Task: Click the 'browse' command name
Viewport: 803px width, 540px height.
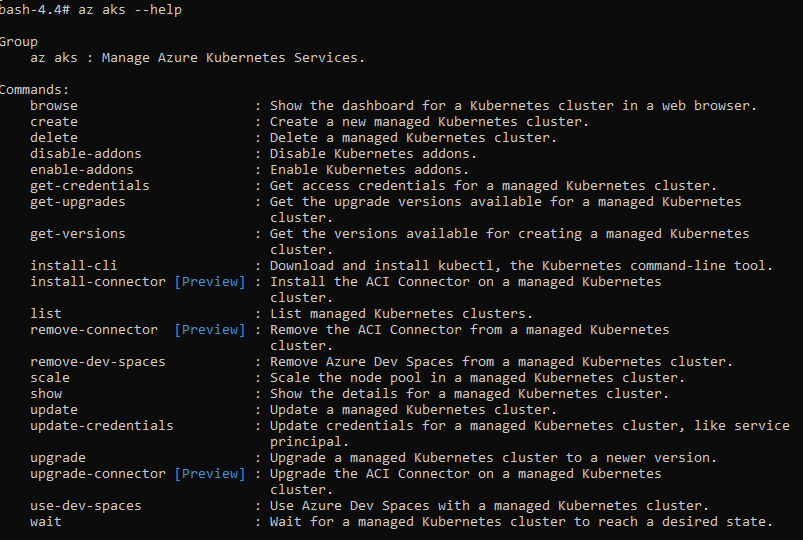Action: pos(54,105)
